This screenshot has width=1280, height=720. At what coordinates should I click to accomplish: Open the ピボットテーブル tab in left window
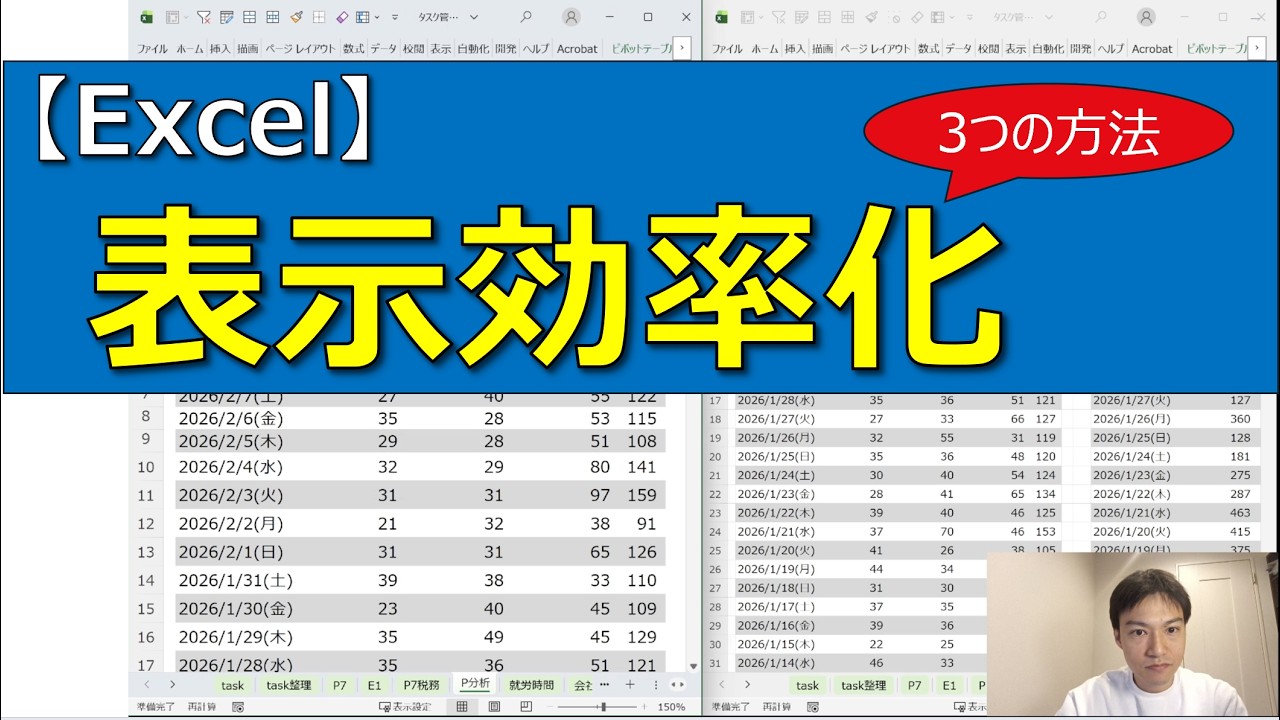[x=642, y=48]
